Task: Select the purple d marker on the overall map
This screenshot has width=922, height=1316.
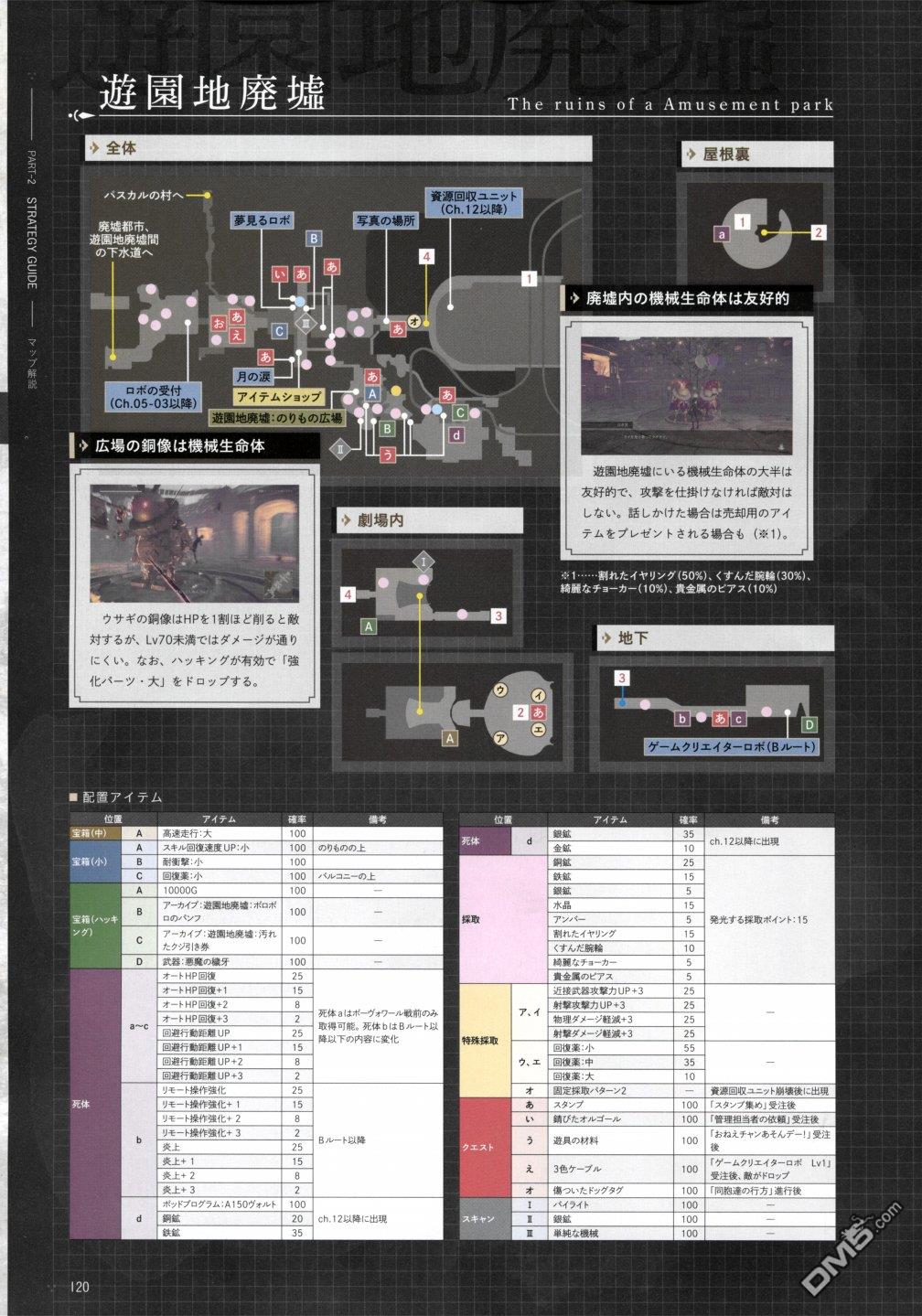Action: click(455, 434)
